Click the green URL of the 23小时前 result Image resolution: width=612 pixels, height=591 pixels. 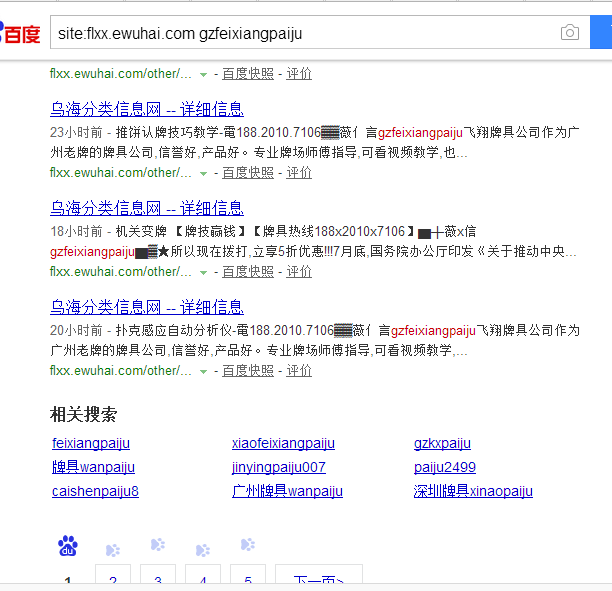pyautogui.click(x=121, y=173)
